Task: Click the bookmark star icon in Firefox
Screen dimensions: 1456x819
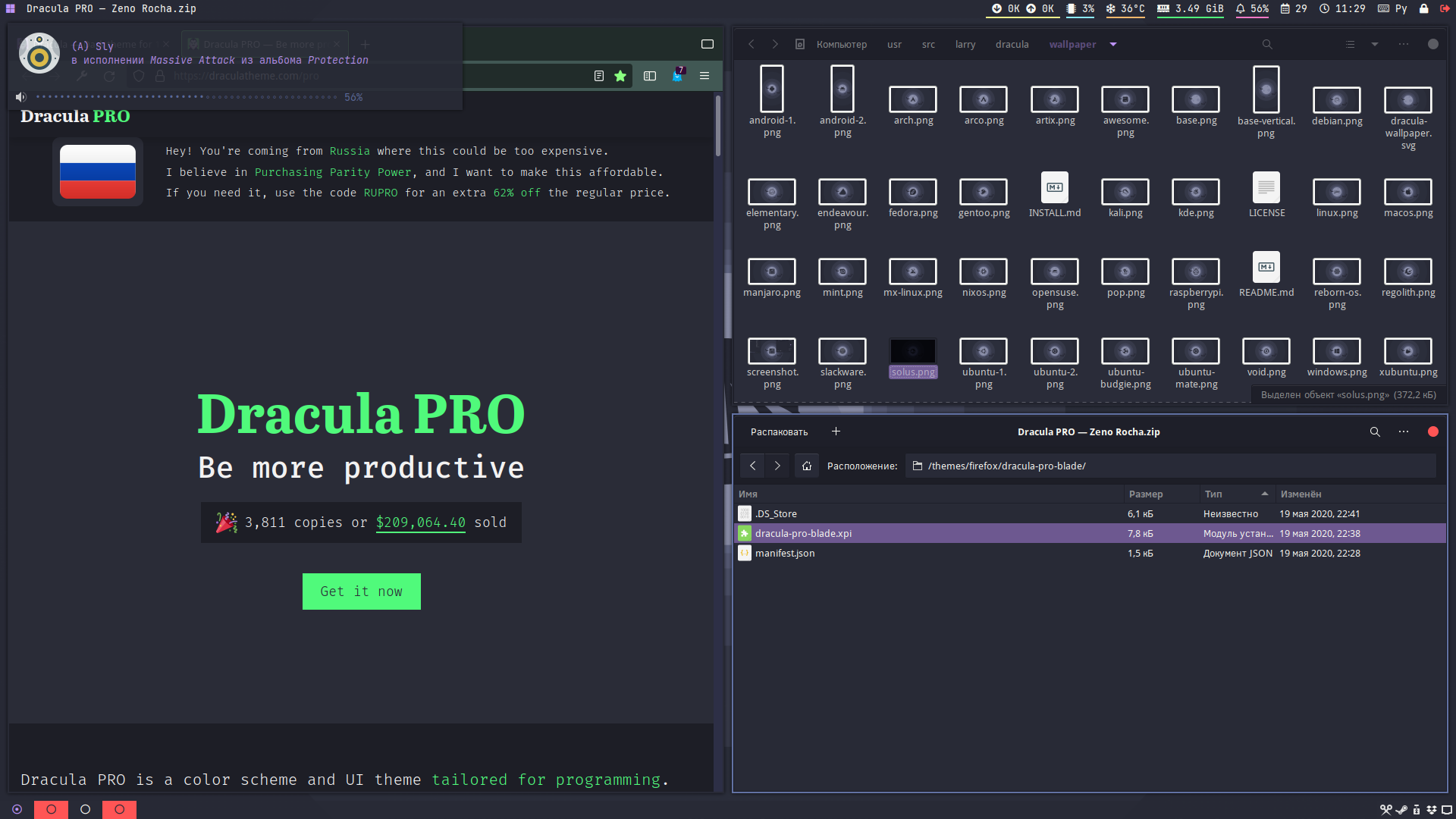Action: pos(620,76)
